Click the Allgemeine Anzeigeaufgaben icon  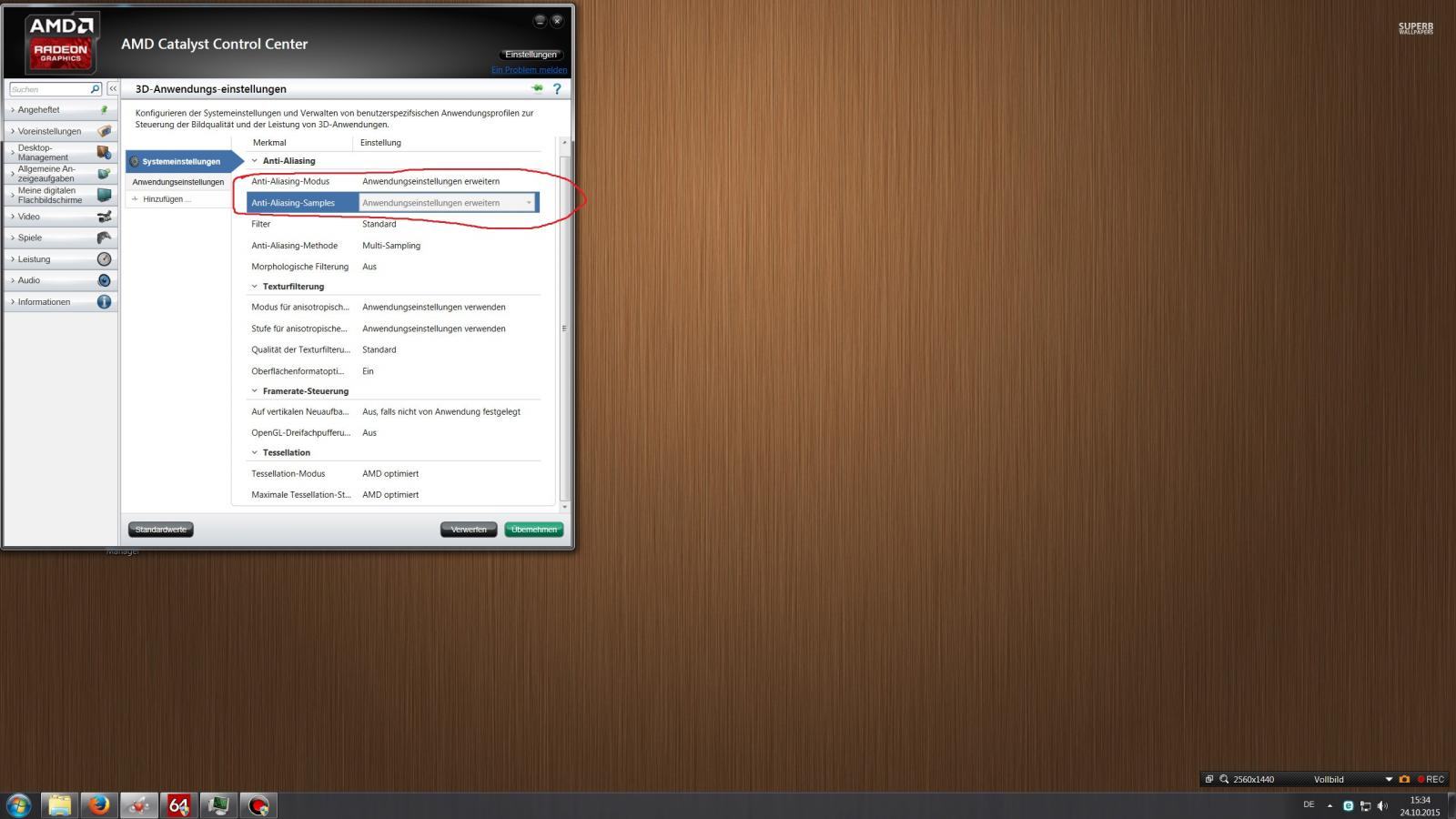(104, 174)
